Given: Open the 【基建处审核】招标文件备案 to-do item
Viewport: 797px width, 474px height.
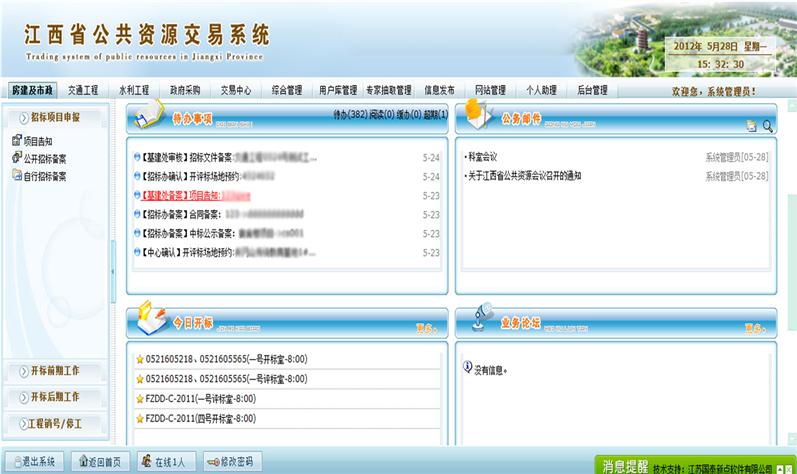Looking at the screenshot, I should pyautogui.click(x=228, y=158).
